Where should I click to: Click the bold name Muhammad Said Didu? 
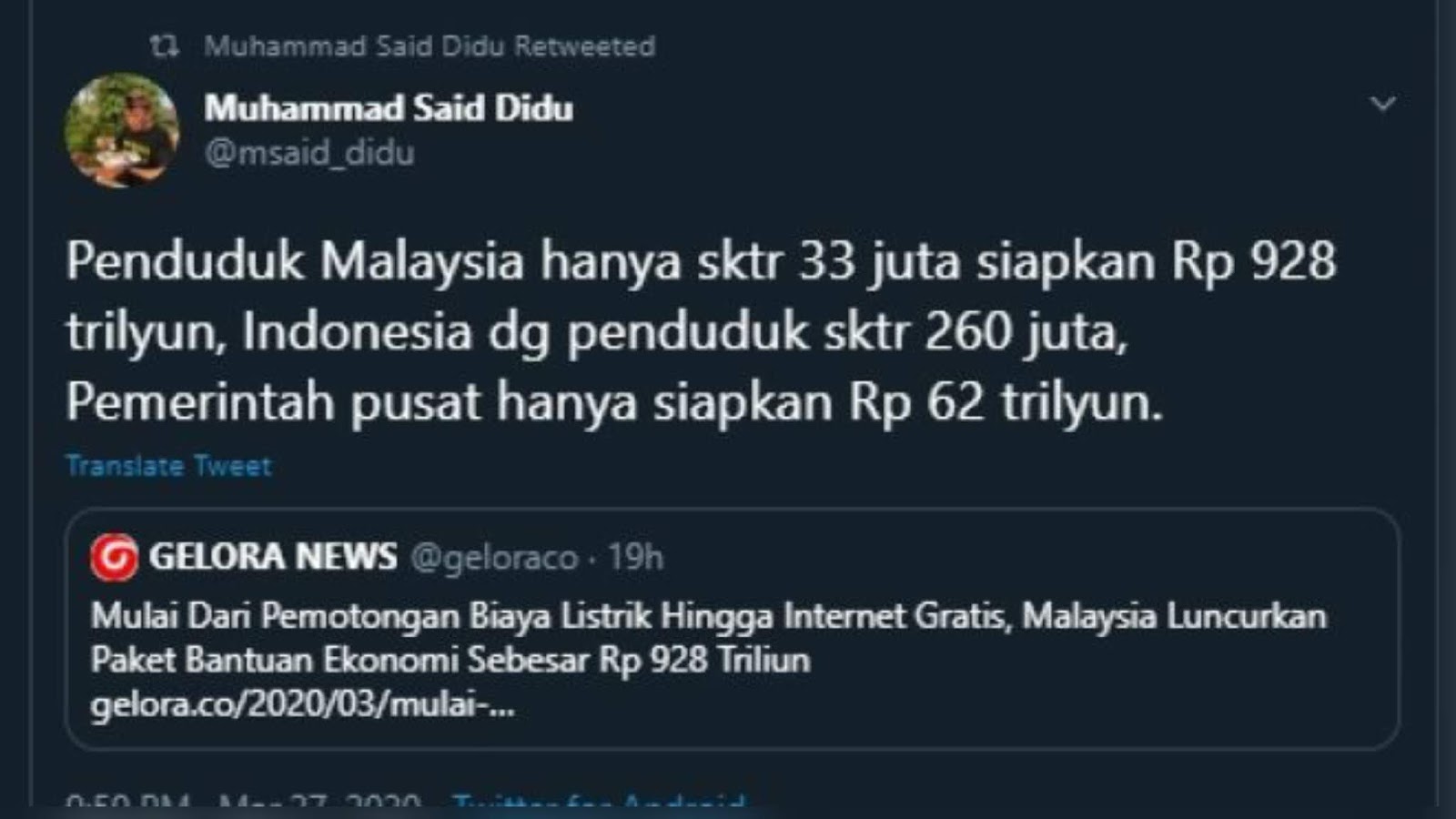point(389,108)
